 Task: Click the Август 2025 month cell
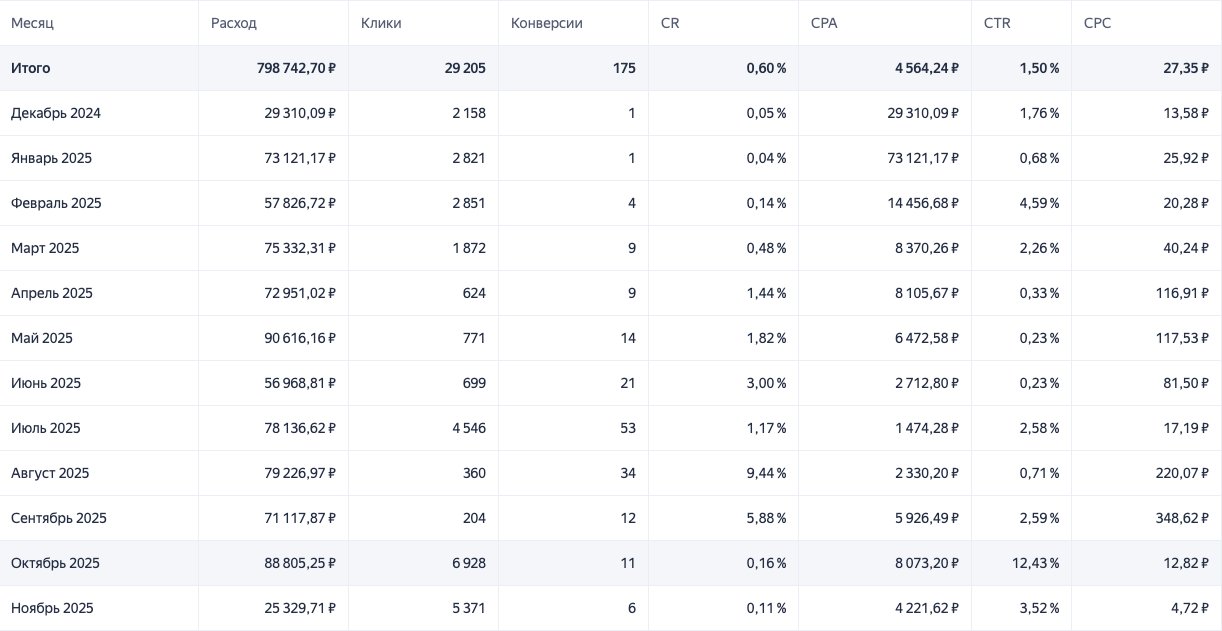pos(50,473)
